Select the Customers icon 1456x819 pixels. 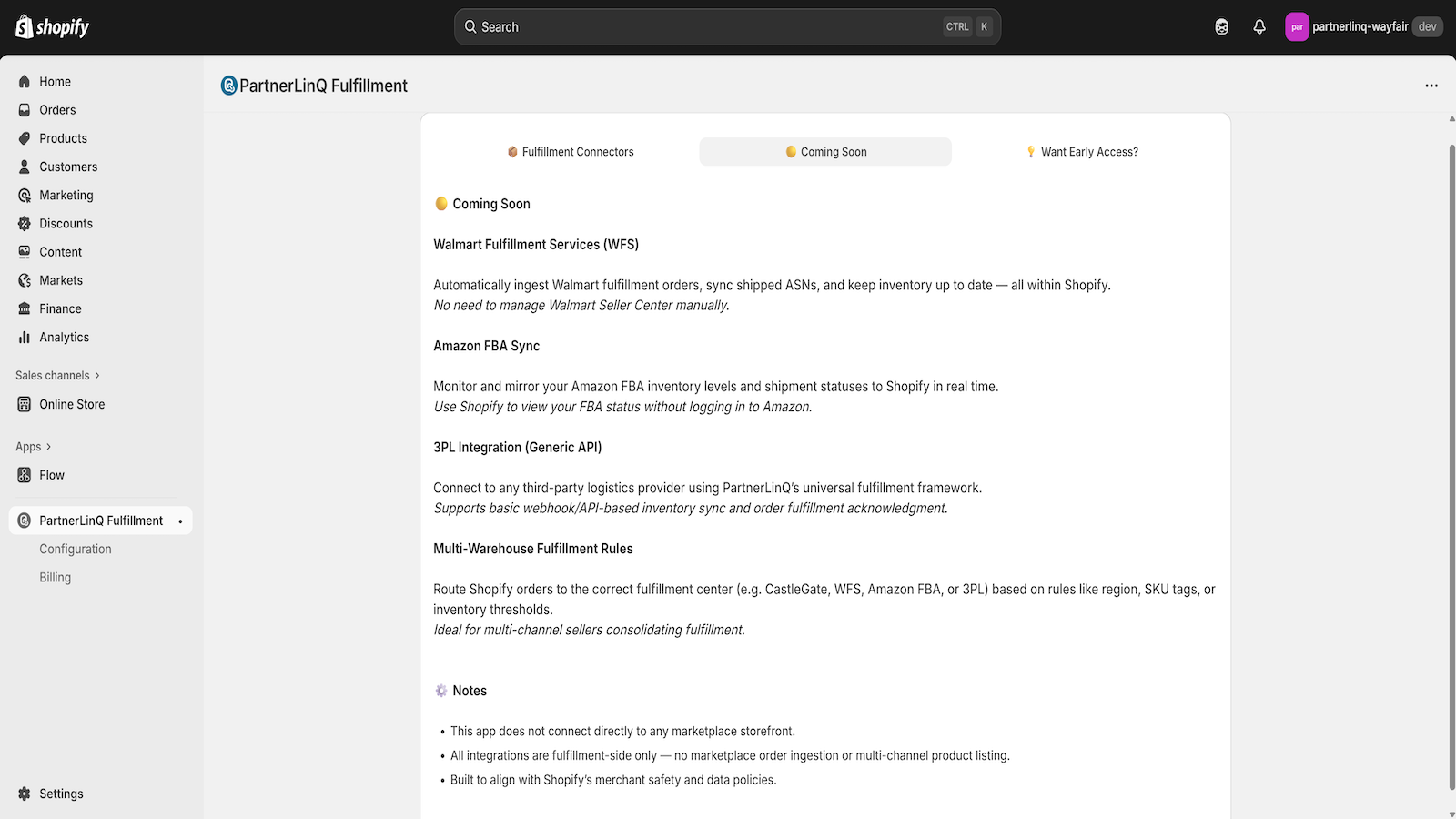click(25, 167)
